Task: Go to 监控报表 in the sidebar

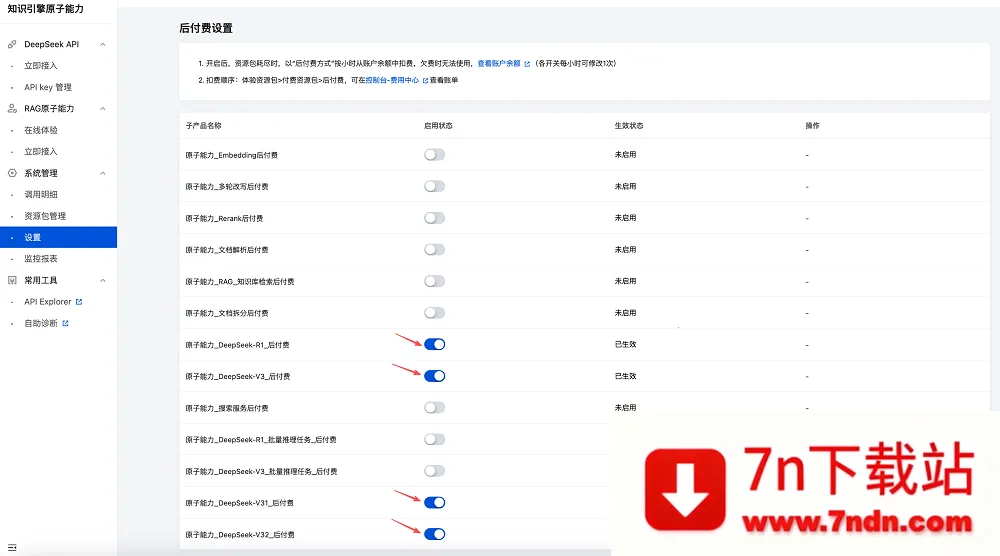Action: pos(41,259)
